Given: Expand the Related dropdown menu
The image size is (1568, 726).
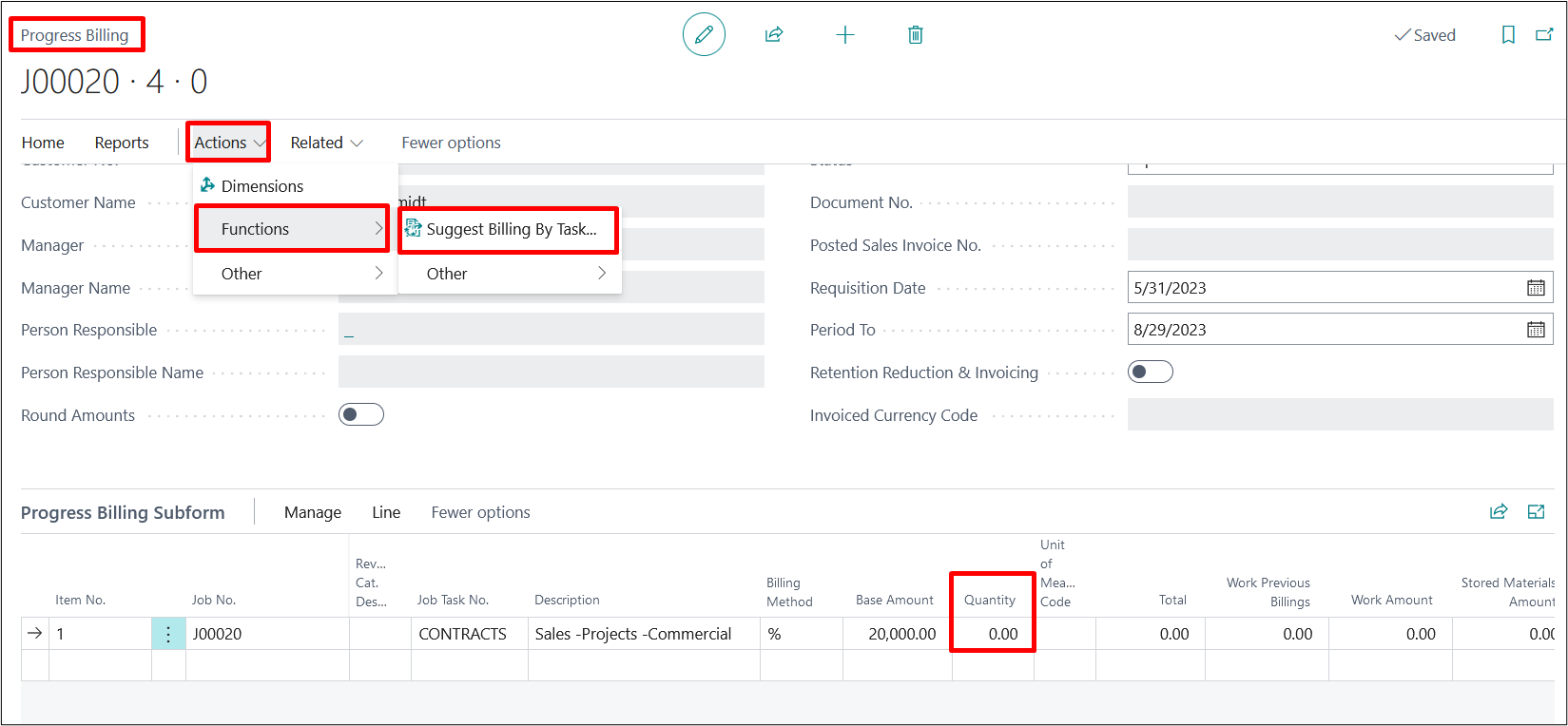Looking at the screenshot, I should click(326, 143).
